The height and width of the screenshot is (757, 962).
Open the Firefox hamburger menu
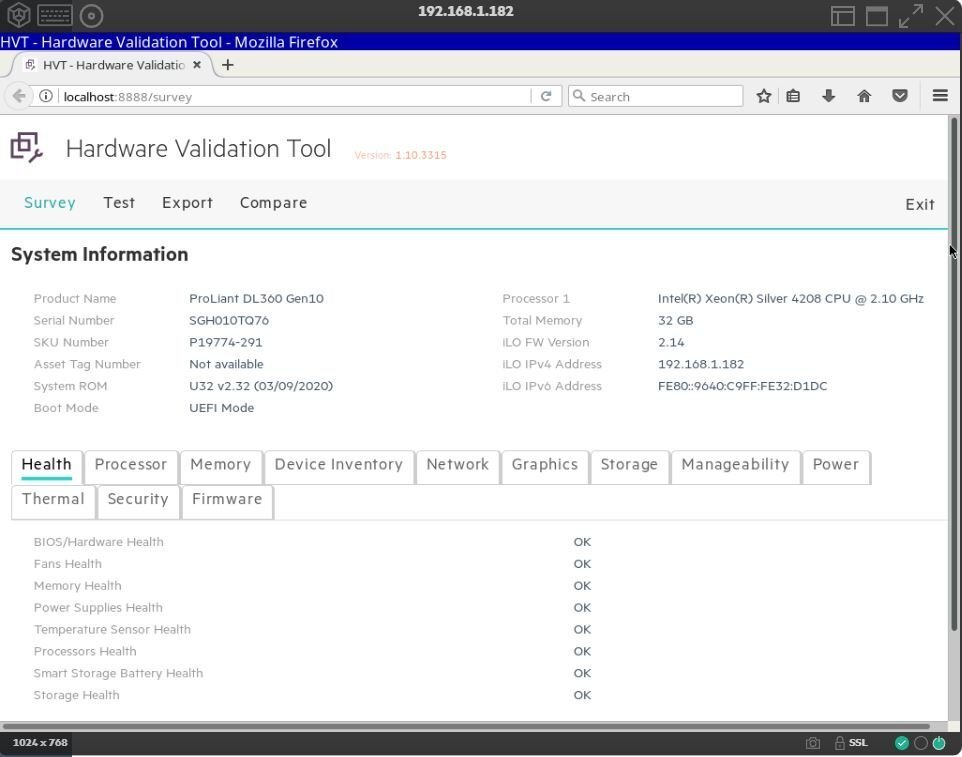tap(940, 96)
